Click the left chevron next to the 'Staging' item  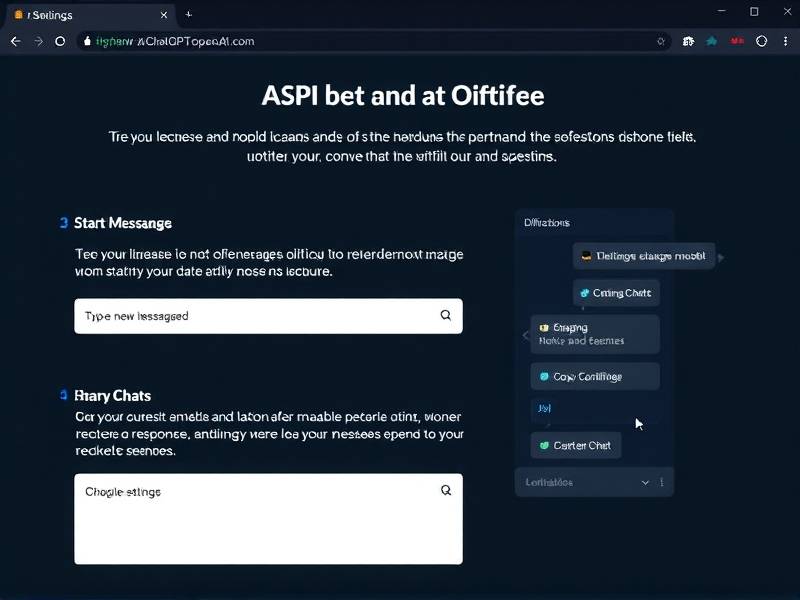[x=526, y=335]
